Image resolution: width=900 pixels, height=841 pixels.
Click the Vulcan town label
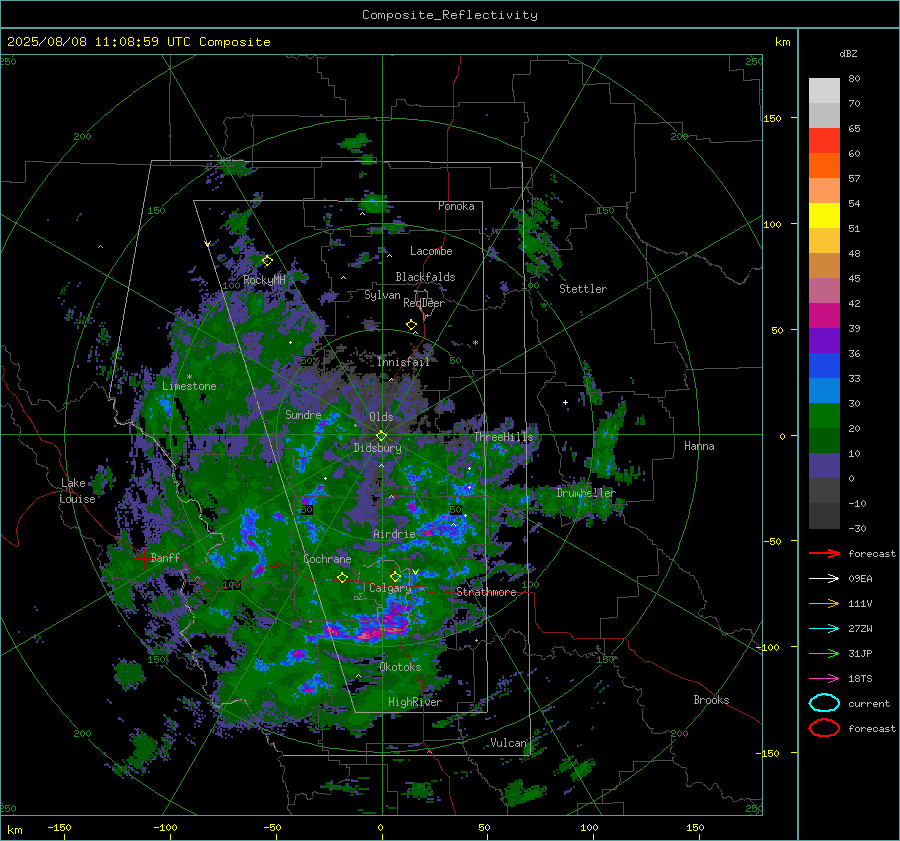tap(508, 743)
